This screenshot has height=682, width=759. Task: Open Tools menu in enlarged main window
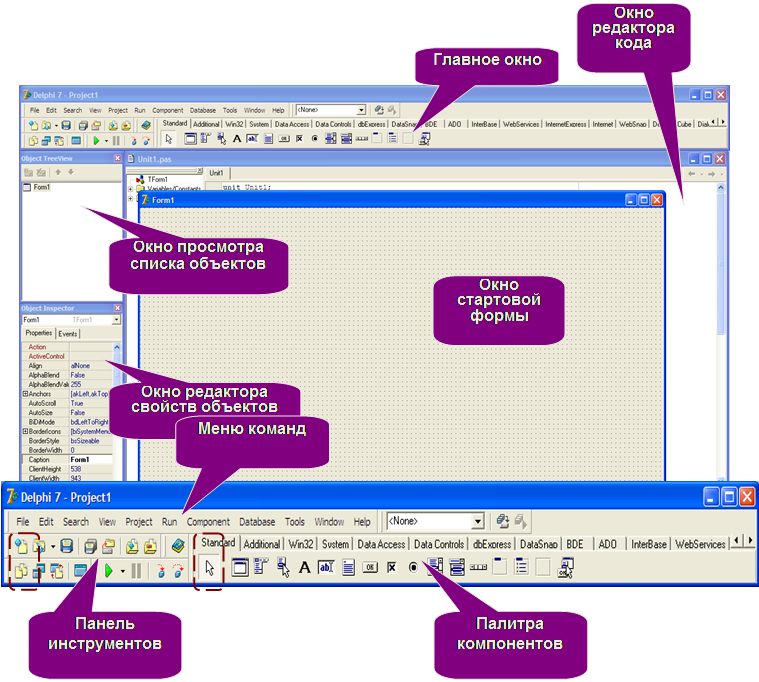(294, 522)
